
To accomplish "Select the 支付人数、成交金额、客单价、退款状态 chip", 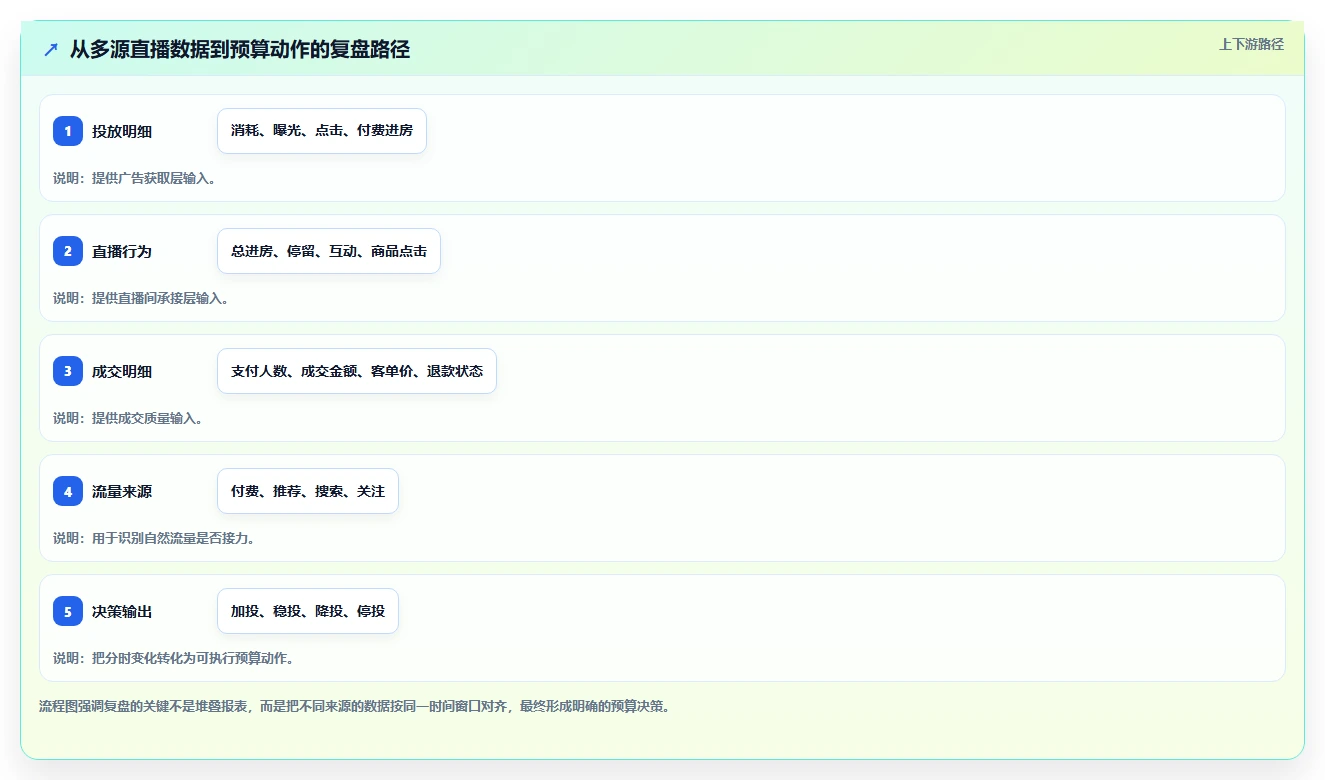I will point(357,371).
